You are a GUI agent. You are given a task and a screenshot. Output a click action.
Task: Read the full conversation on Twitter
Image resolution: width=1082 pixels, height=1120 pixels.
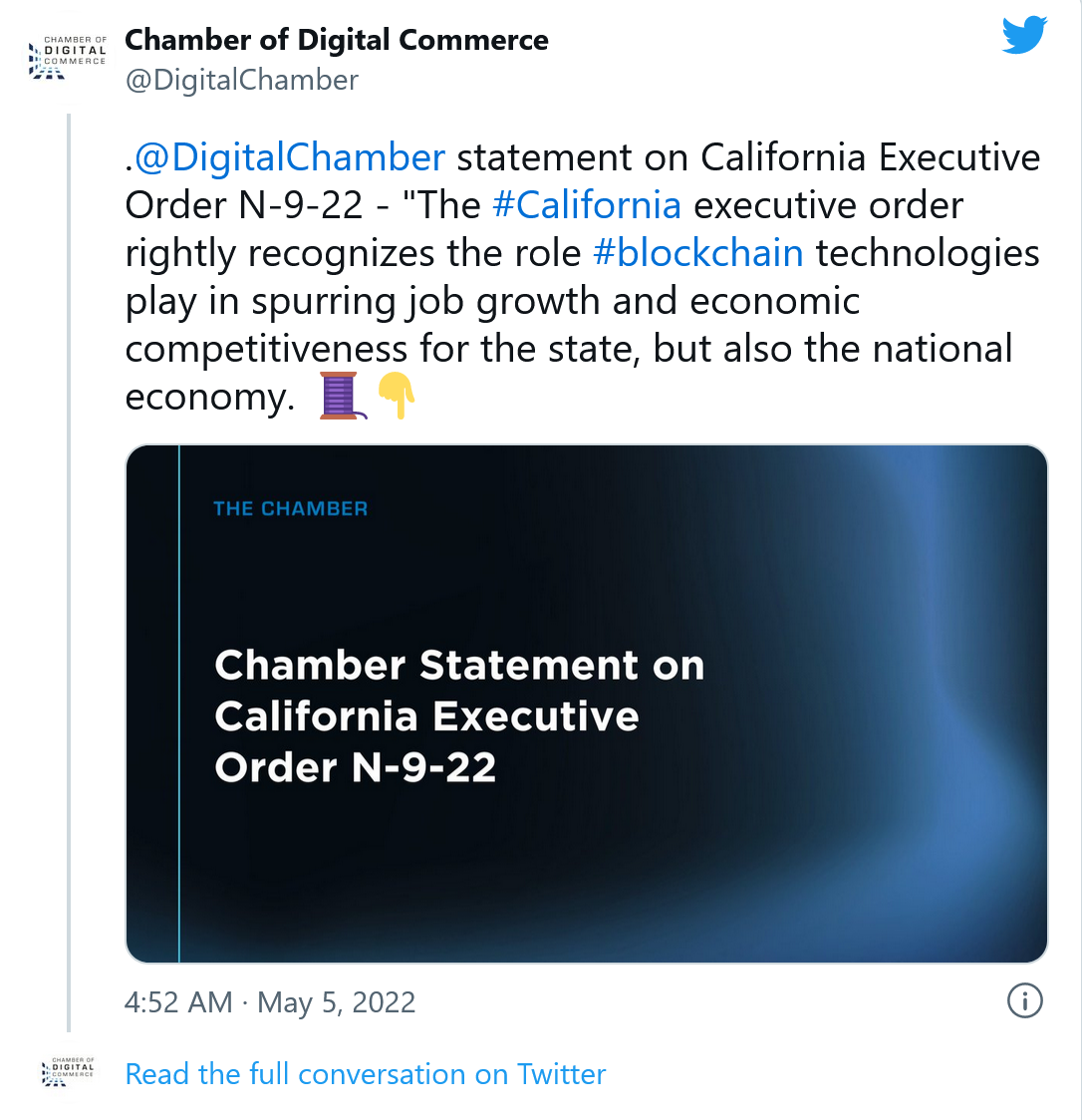coord(366,1073)
